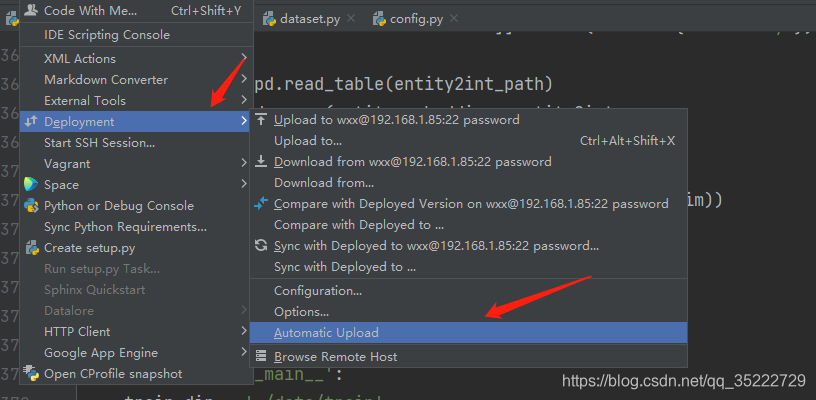Choose Vagrant menu entry
816x400 pixels.
click(136, 163)
